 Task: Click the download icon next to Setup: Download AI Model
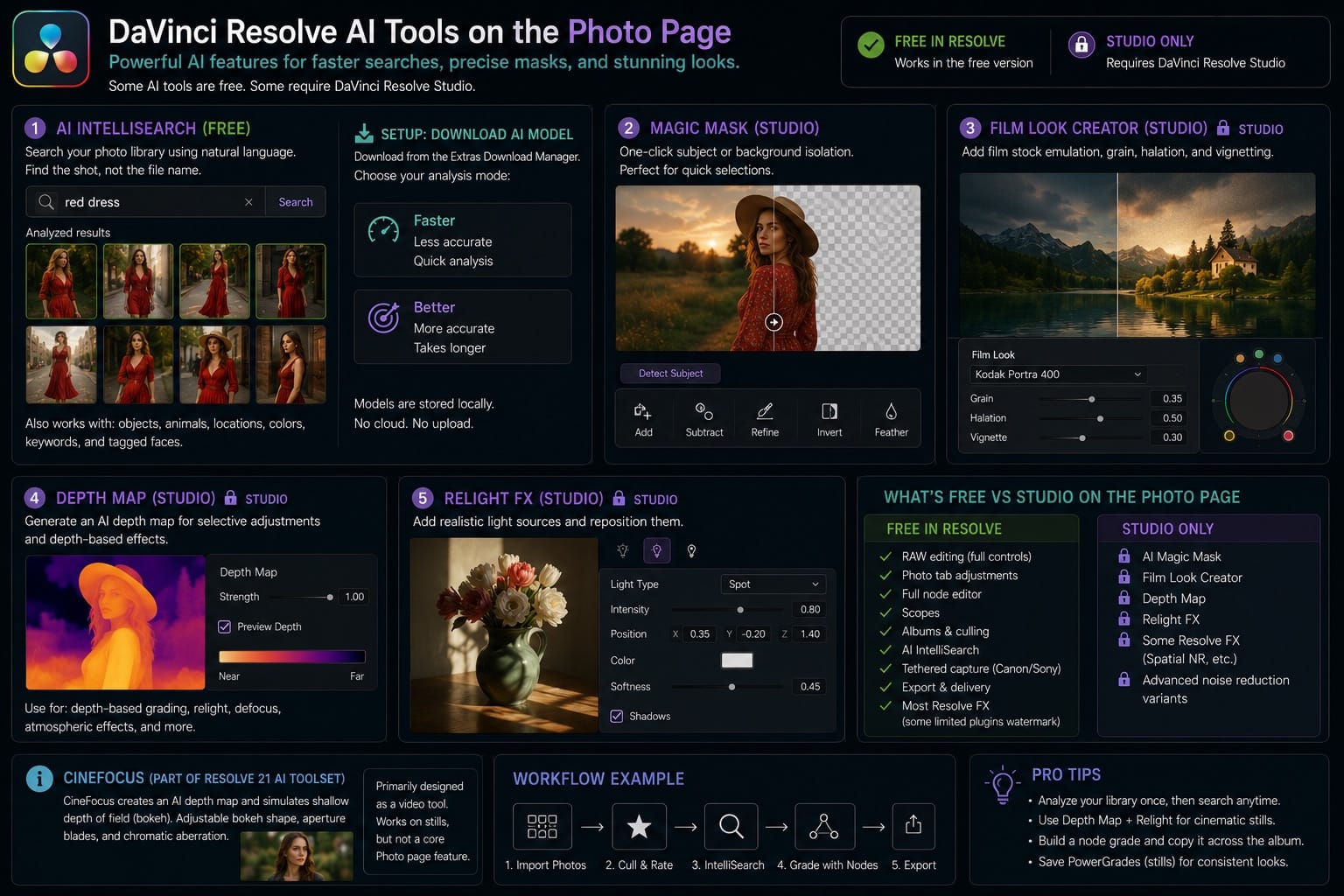click(x=364, y=134)
